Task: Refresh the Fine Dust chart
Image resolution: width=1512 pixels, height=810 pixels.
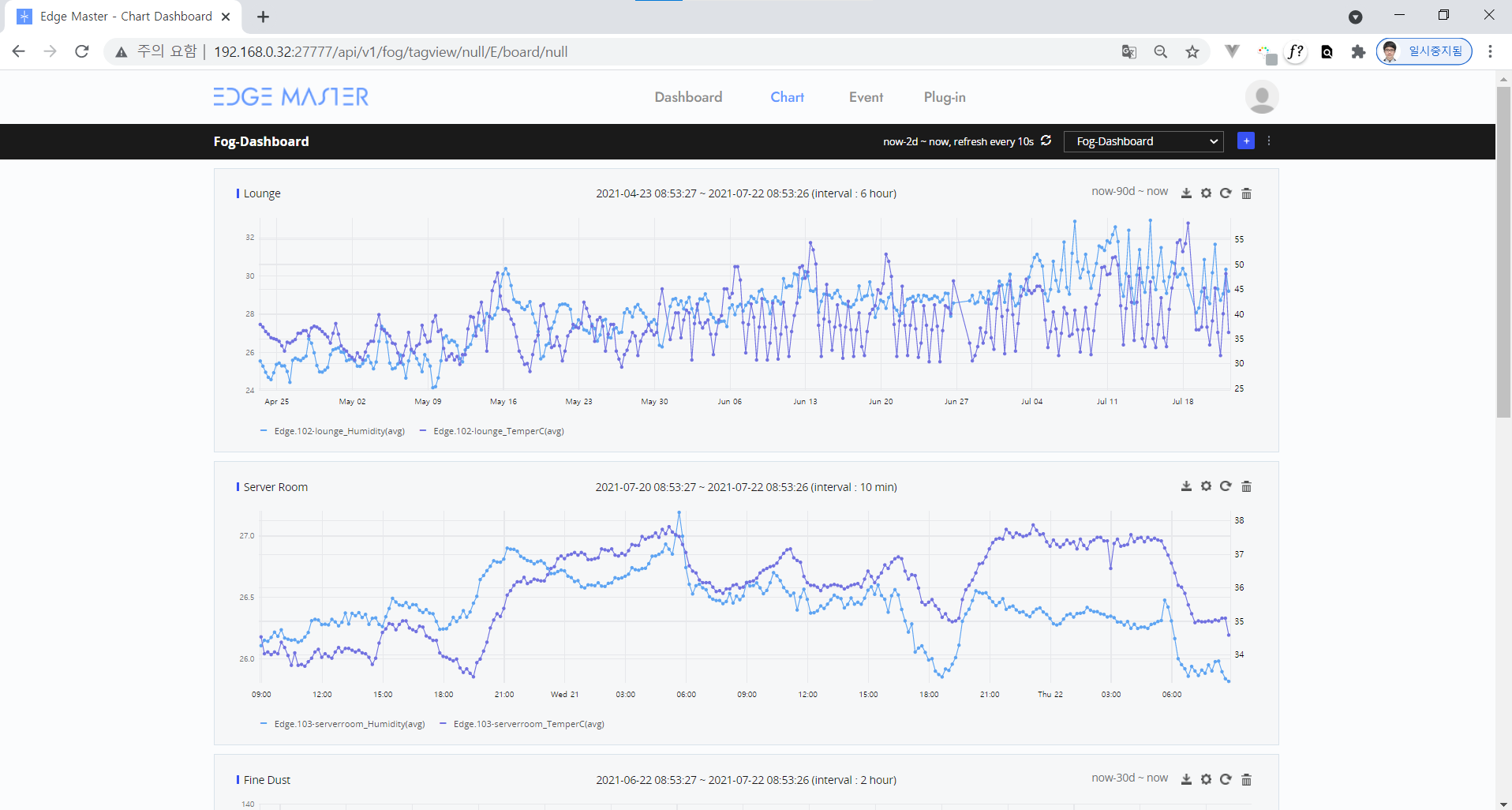Action: [1226, 779]
